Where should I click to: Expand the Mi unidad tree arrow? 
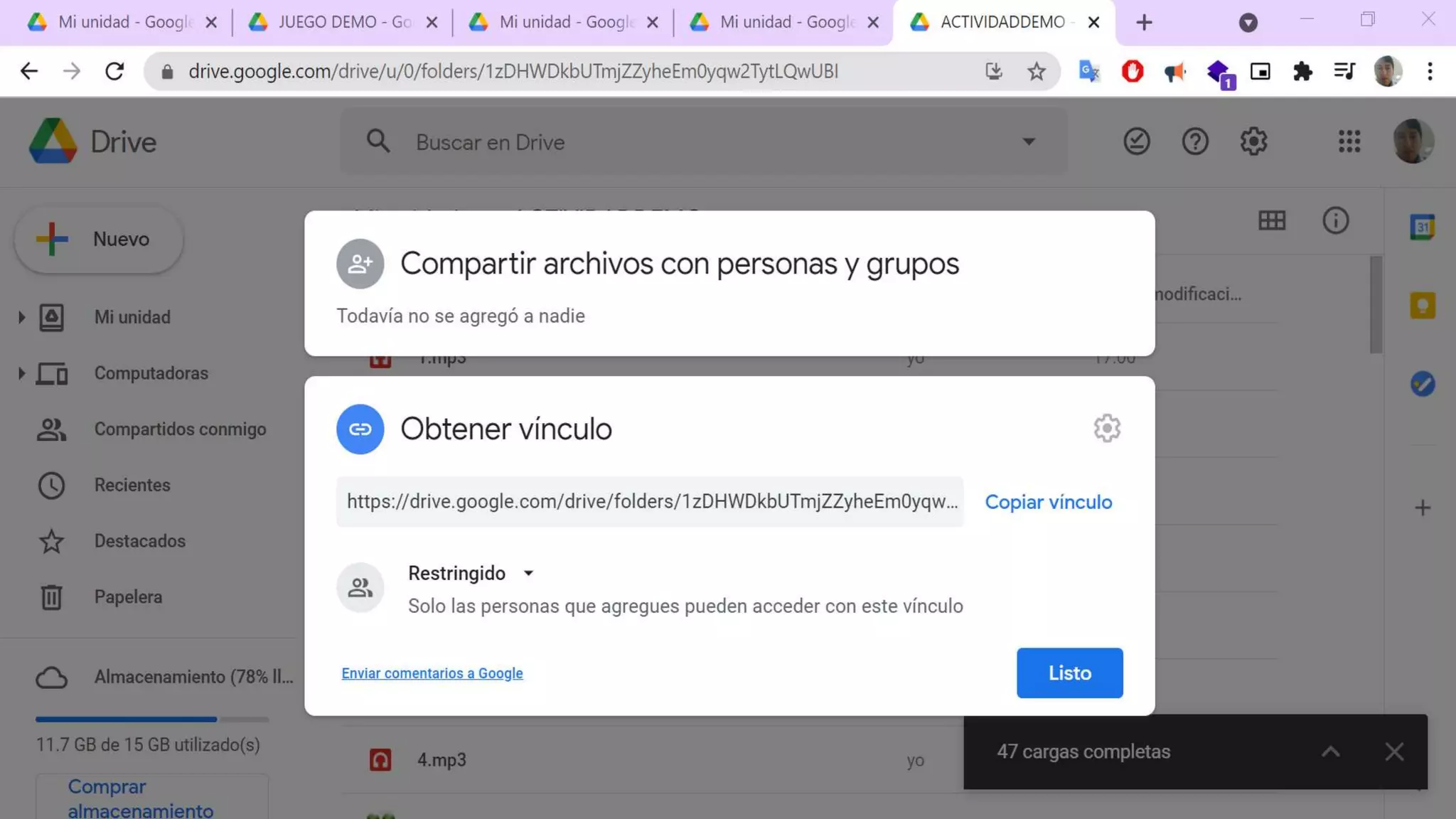point(21,317)
